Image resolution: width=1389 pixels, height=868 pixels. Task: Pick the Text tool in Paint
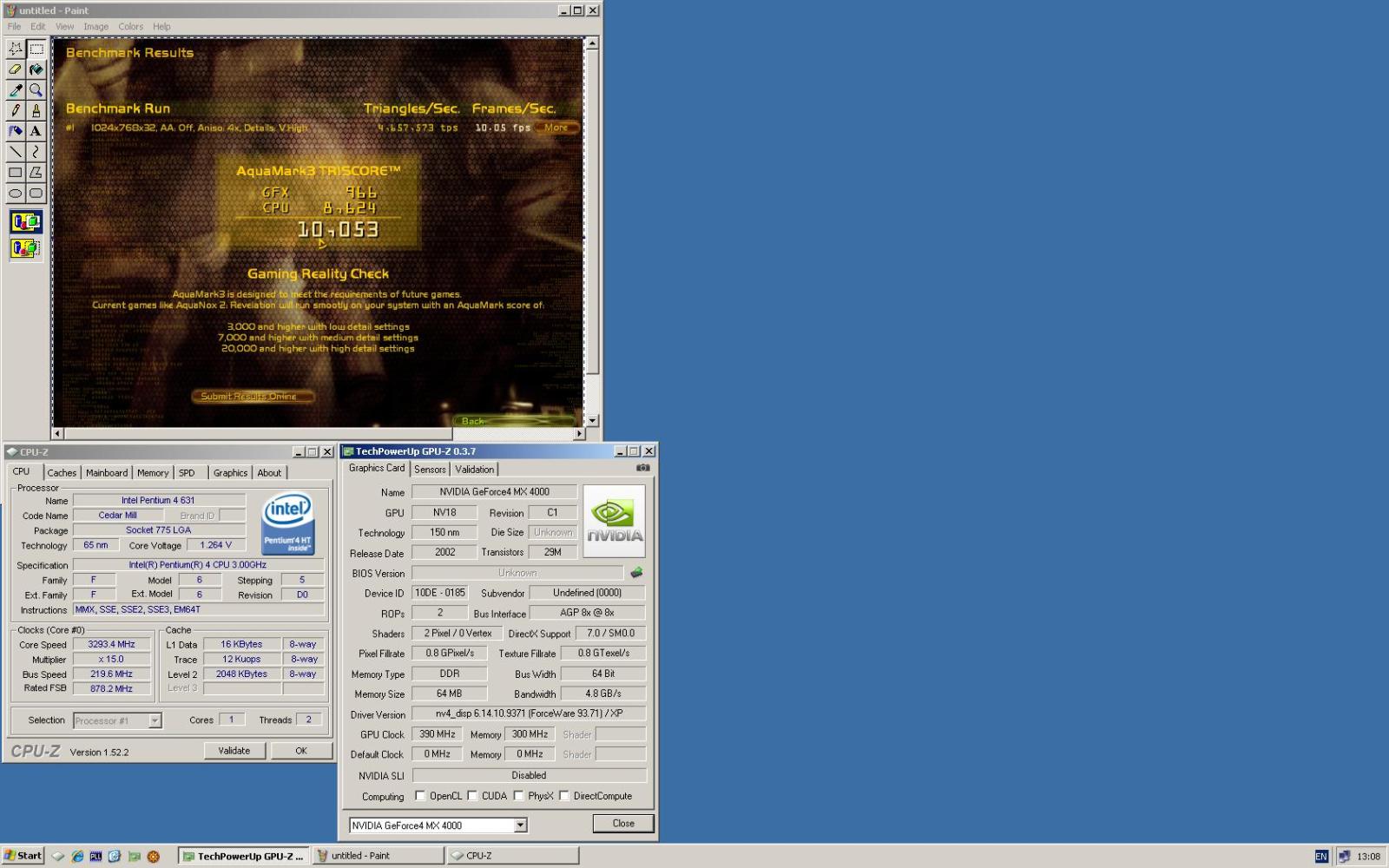(x=36, y=131)
